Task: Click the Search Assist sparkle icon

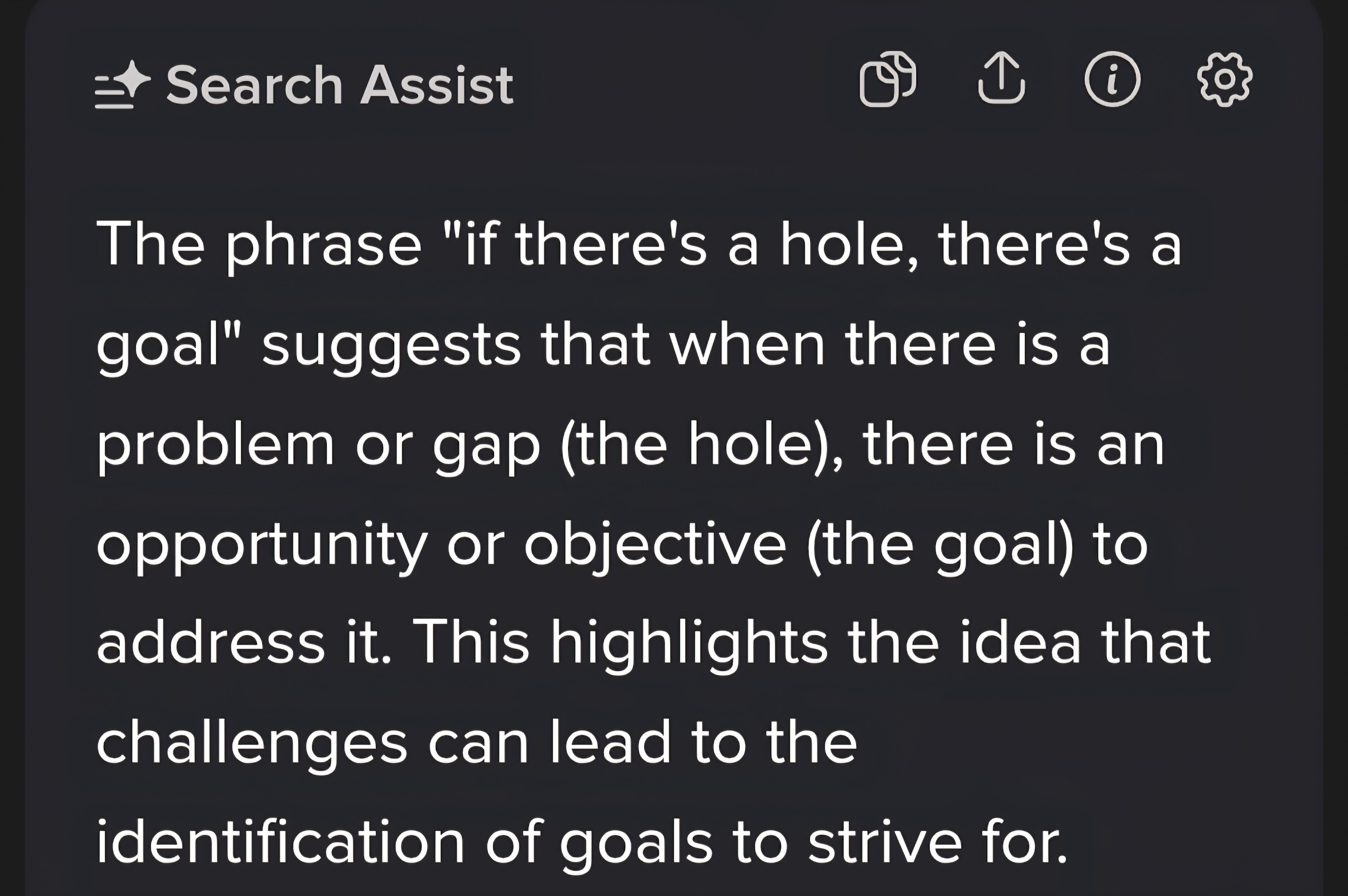Action: [123, 85]
